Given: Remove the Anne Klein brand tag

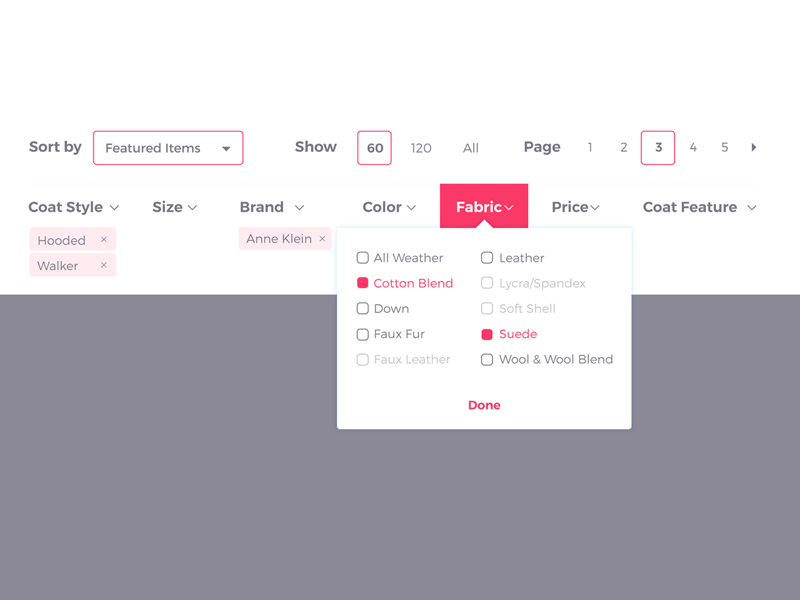Looking at the screenshot, I should [x=322, y=239].
